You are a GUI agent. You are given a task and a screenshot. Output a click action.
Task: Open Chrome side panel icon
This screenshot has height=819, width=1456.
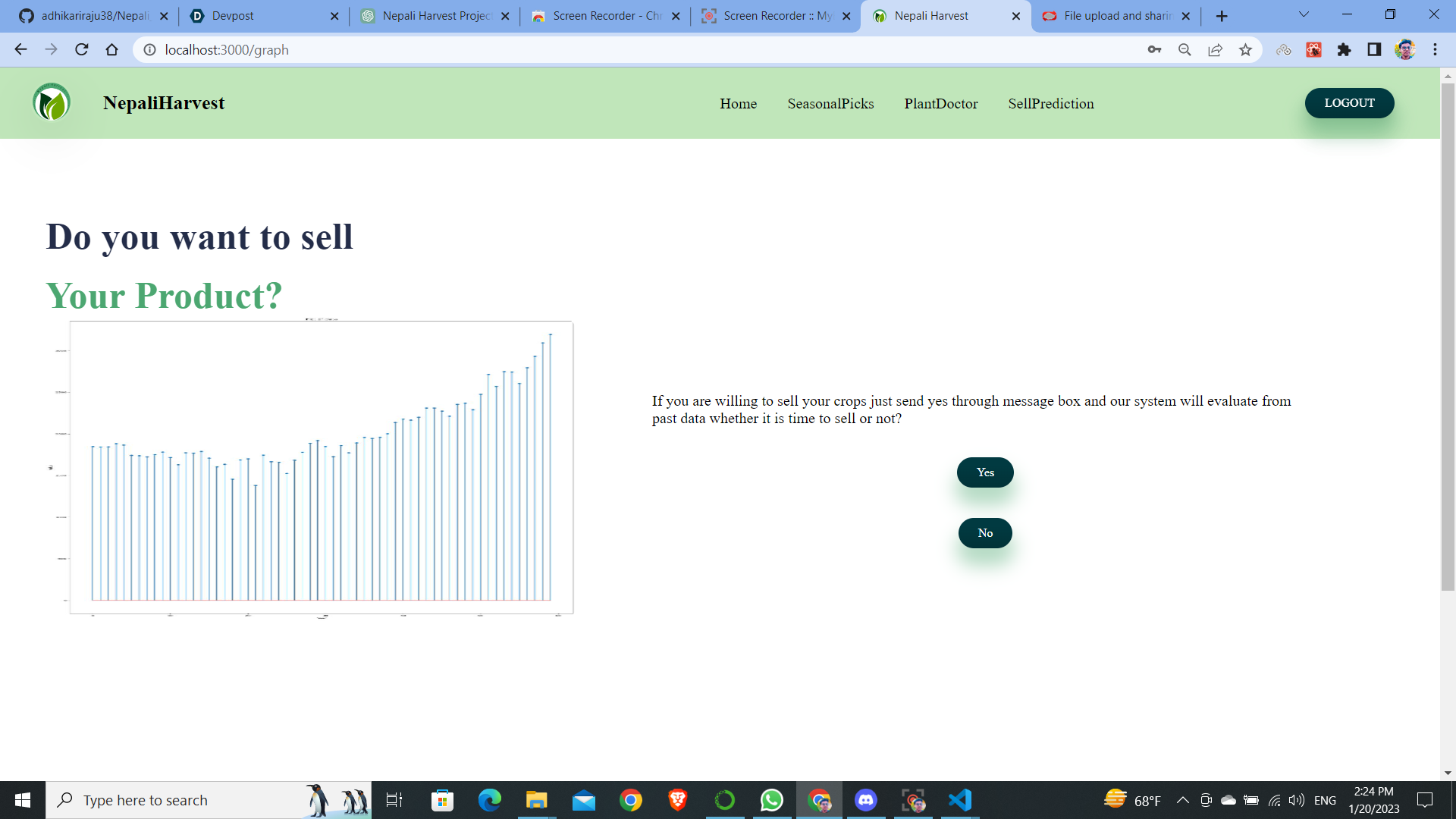pos(1374,50)
